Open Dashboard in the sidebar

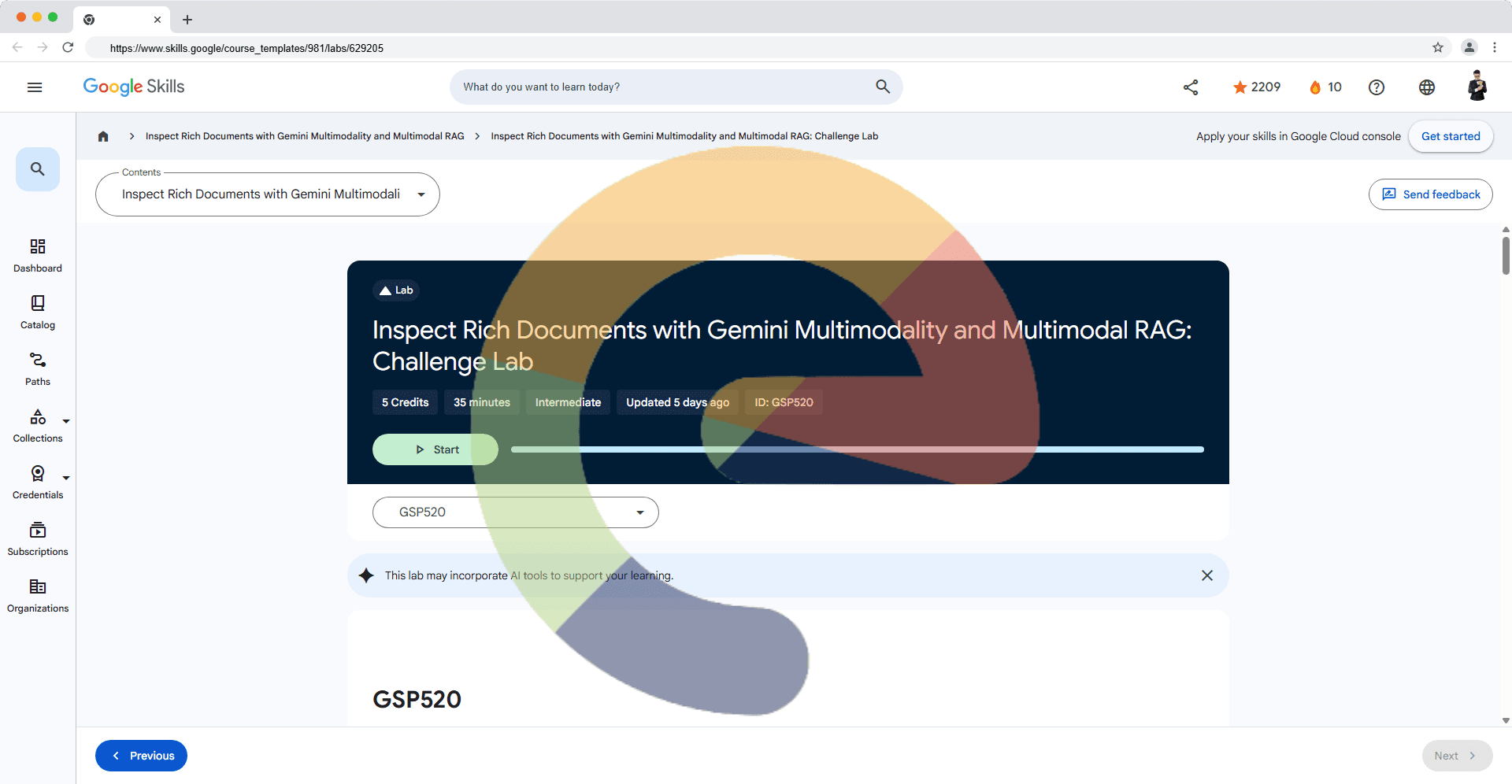click(38, 256)
